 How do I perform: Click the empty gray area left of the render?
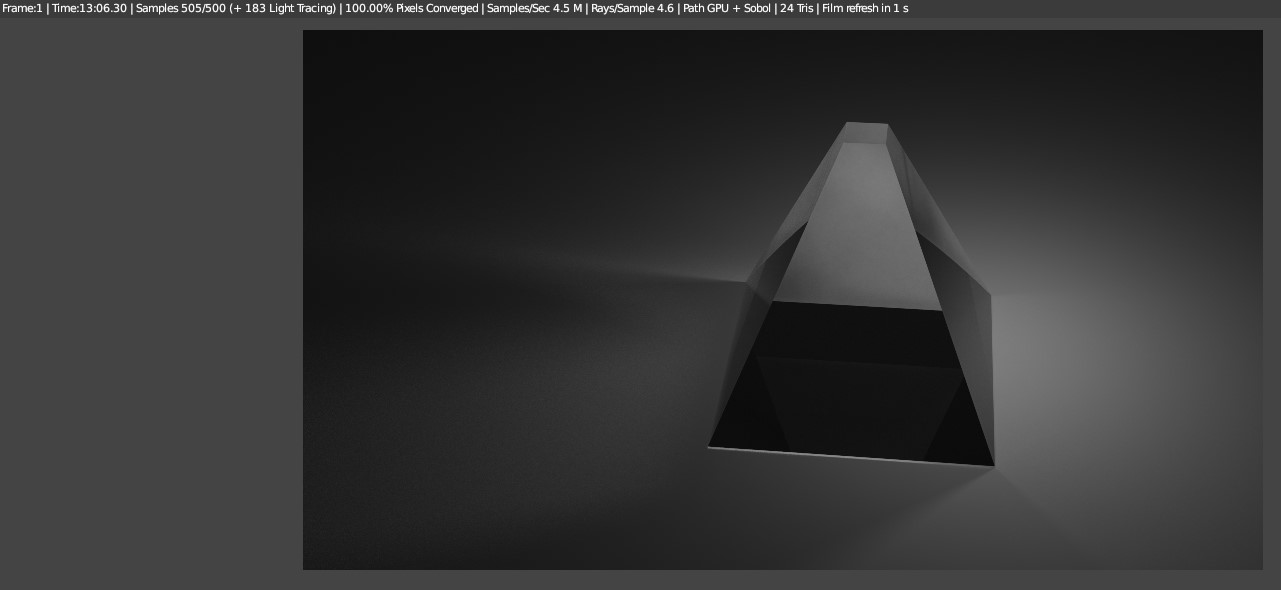150,300
